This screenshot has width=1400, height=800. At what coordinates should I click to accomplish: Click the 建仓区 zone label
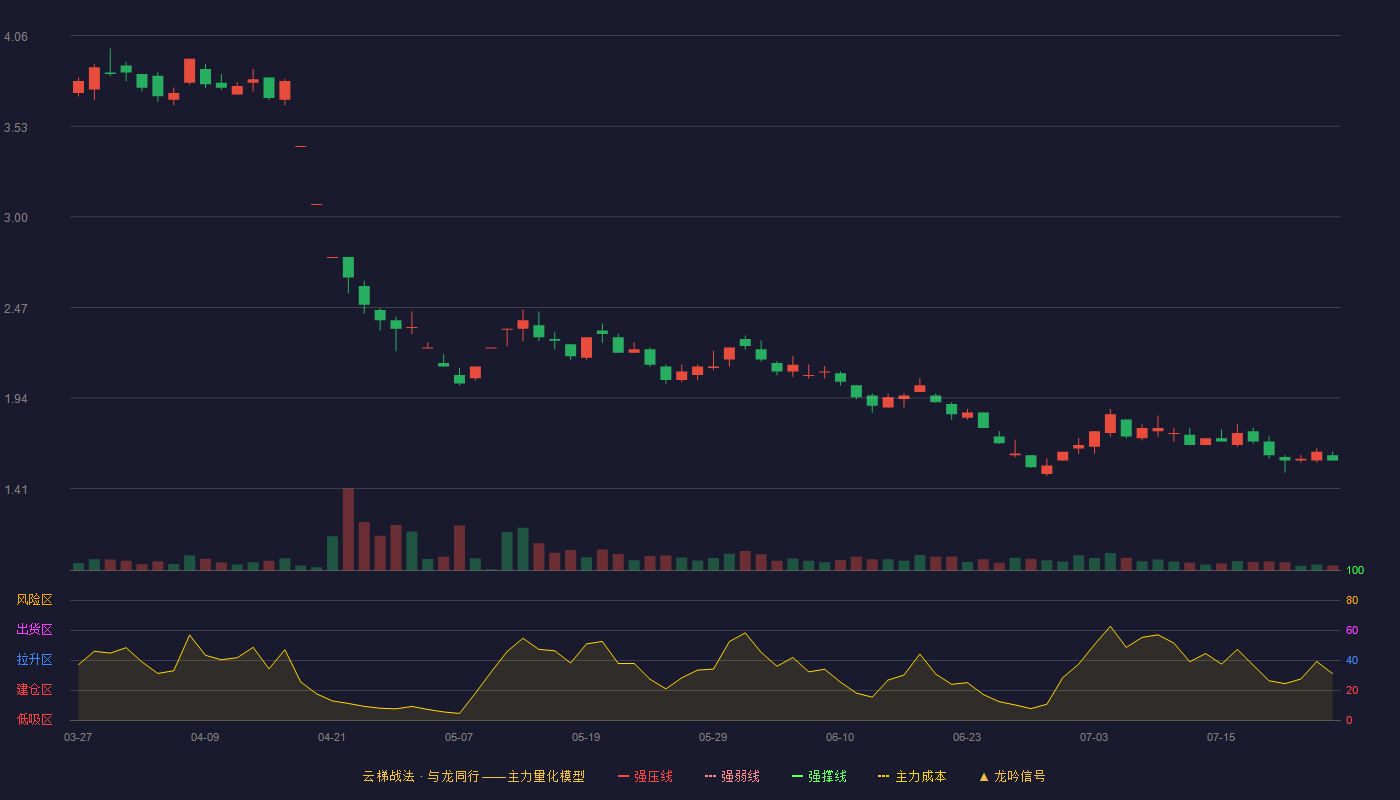pos(34,690)
